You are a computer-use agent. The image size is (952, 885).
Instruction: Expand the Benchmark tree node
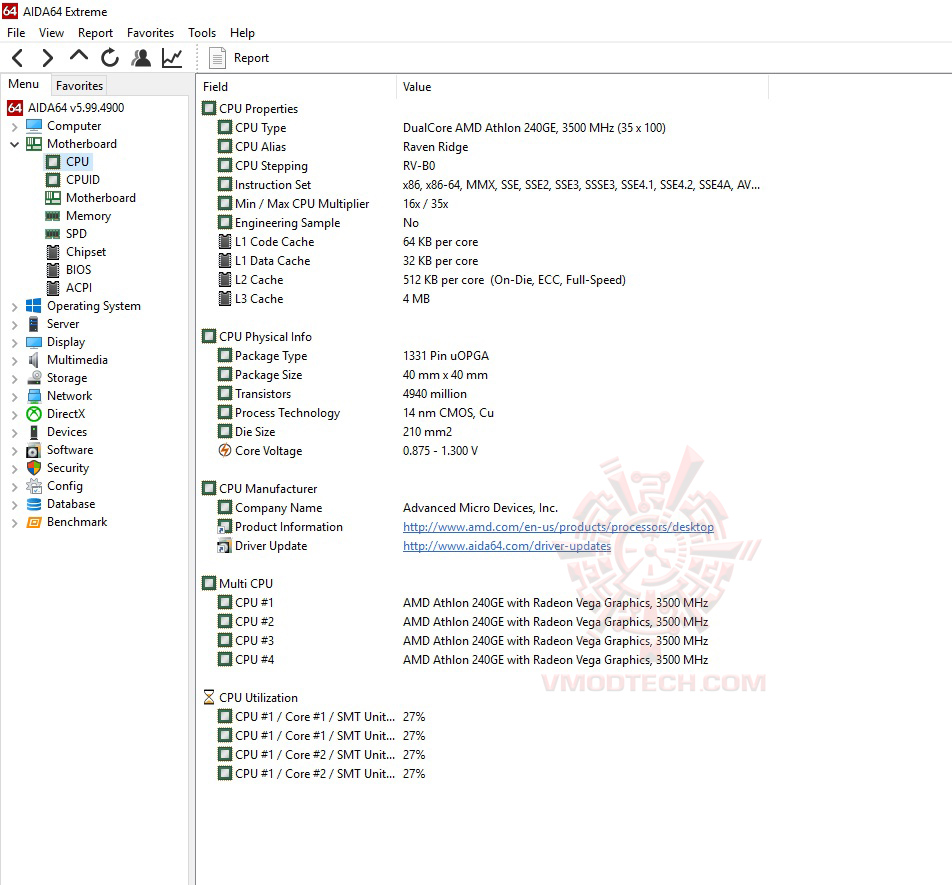[x=15, y=523]
